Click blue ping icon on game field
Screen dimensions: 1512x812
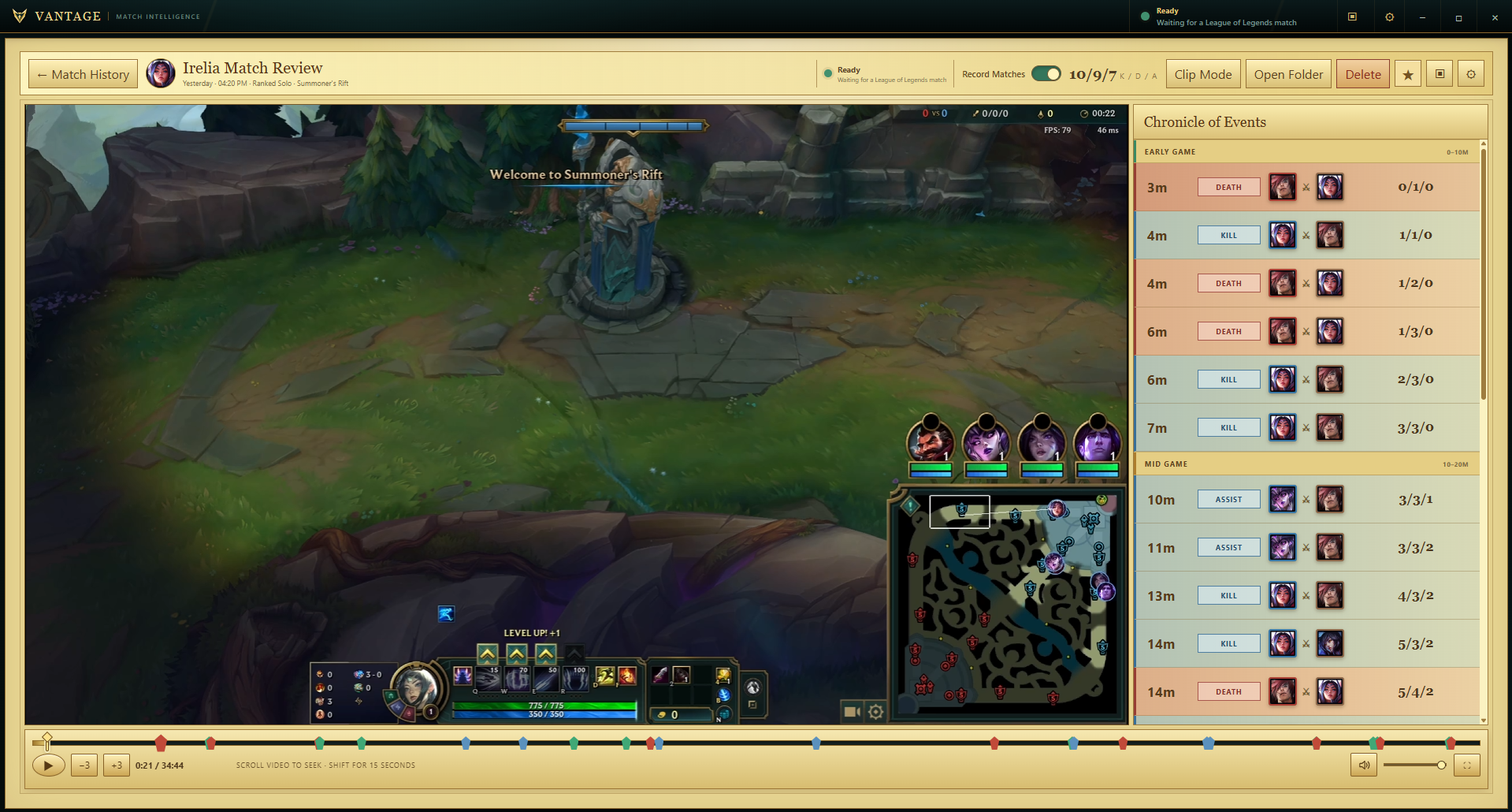click(x=446, y=613)
